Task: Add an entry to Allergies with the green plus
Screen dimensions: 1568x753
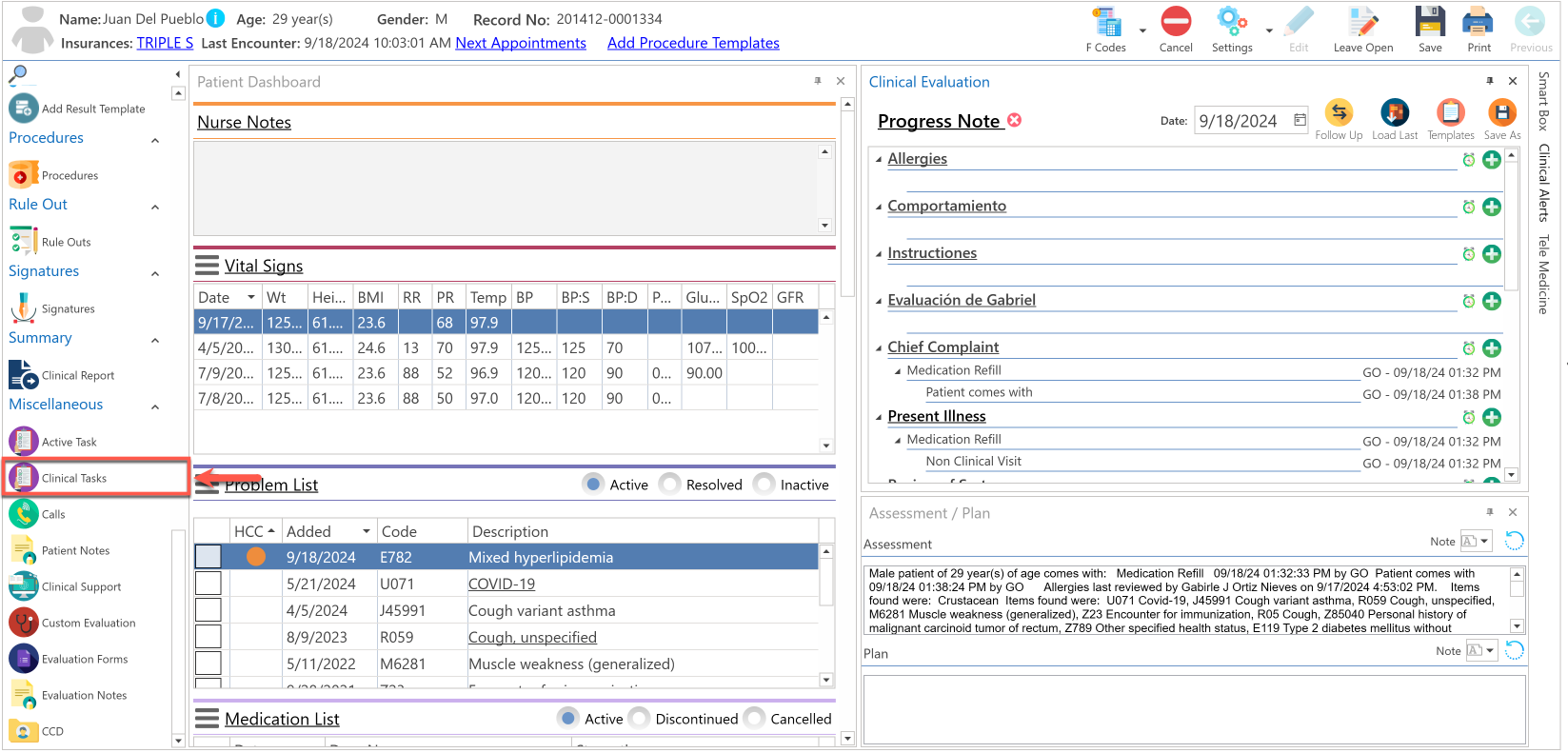Action: 1492,160
